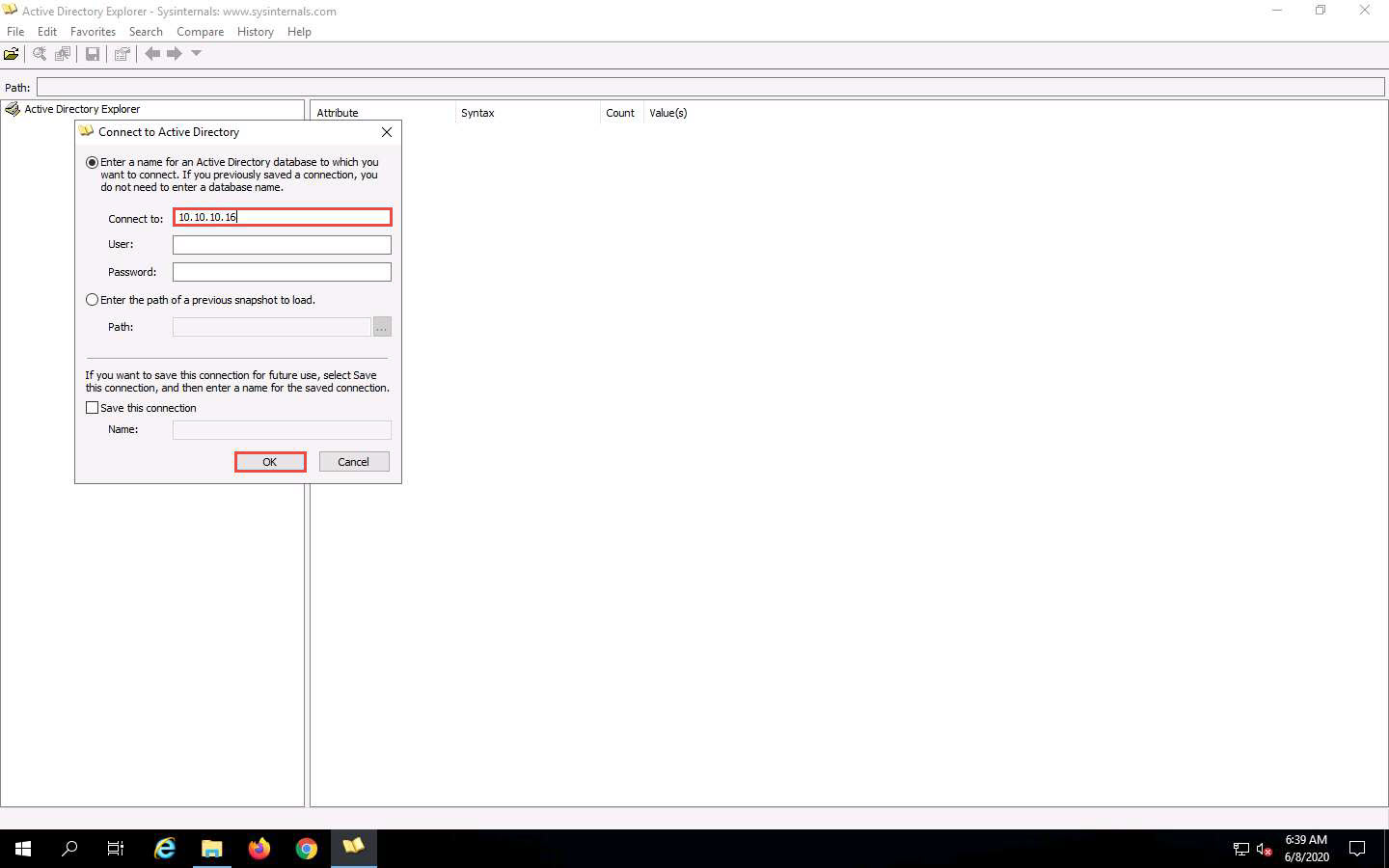Open the Compare menu
1389x868 pixels.
tap(200, 32)
